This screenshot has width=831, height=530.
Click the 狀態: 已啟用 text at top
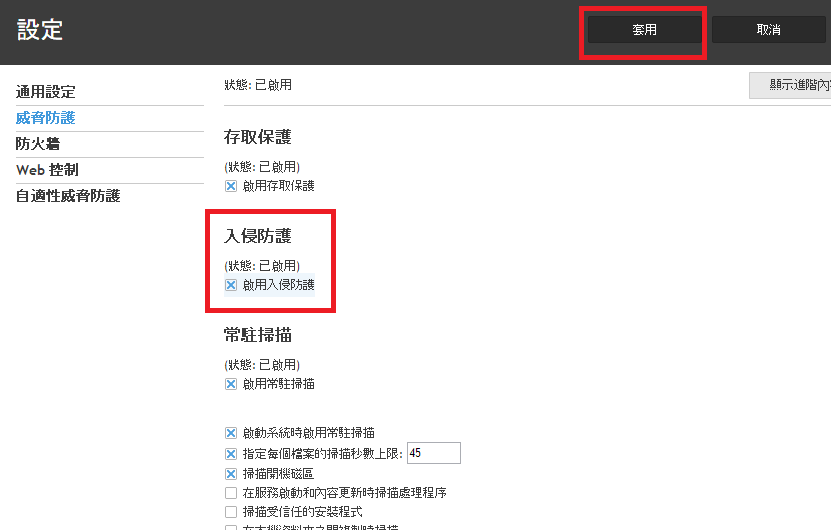[x=258, y=85]
